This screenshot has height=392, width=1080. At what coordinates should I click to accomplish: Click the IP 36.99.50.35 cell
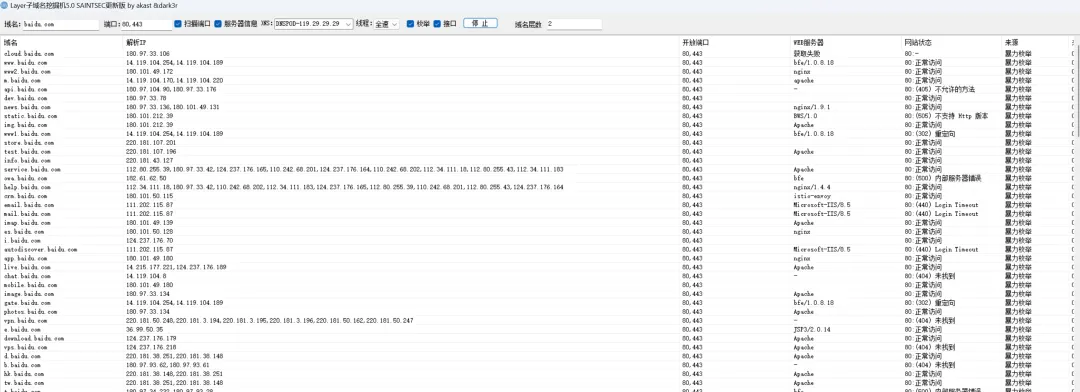[x=144, y=329]
